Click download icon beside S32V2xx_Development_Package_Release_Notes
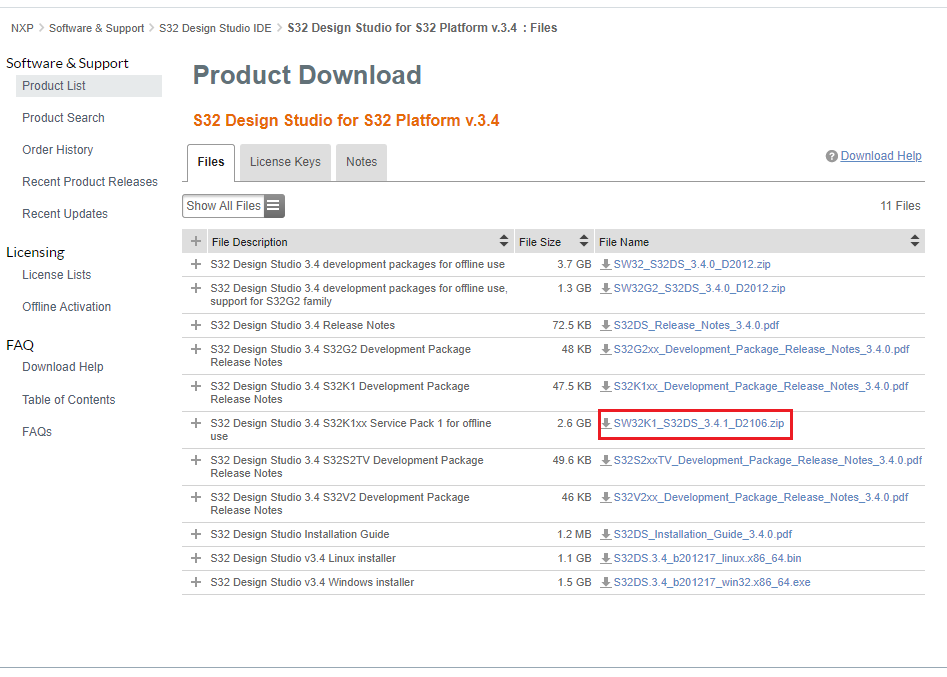 [606, 498]
